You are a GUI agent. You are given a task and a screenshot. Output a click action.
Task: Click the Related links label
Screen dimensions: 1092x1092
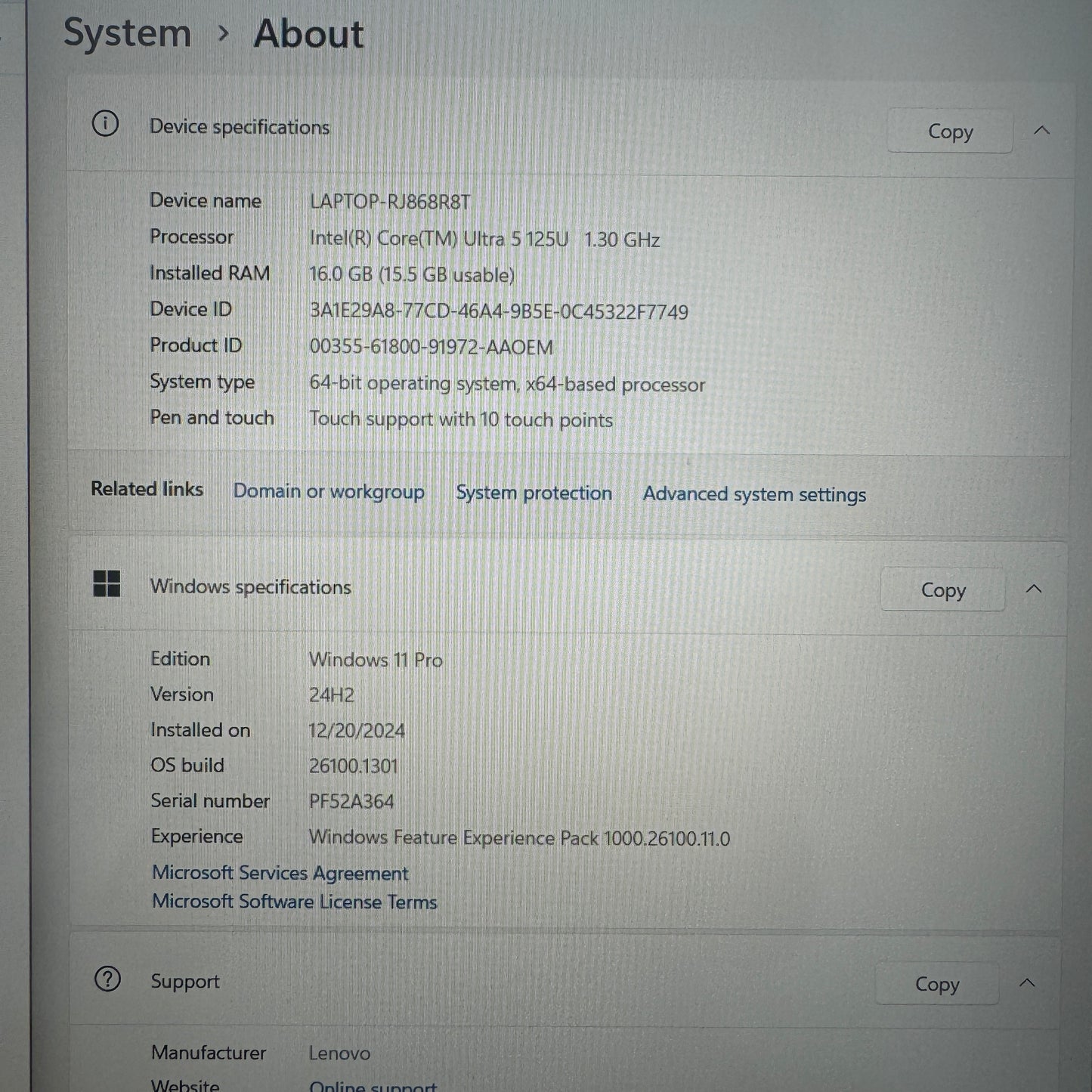(x=147, y=489)
